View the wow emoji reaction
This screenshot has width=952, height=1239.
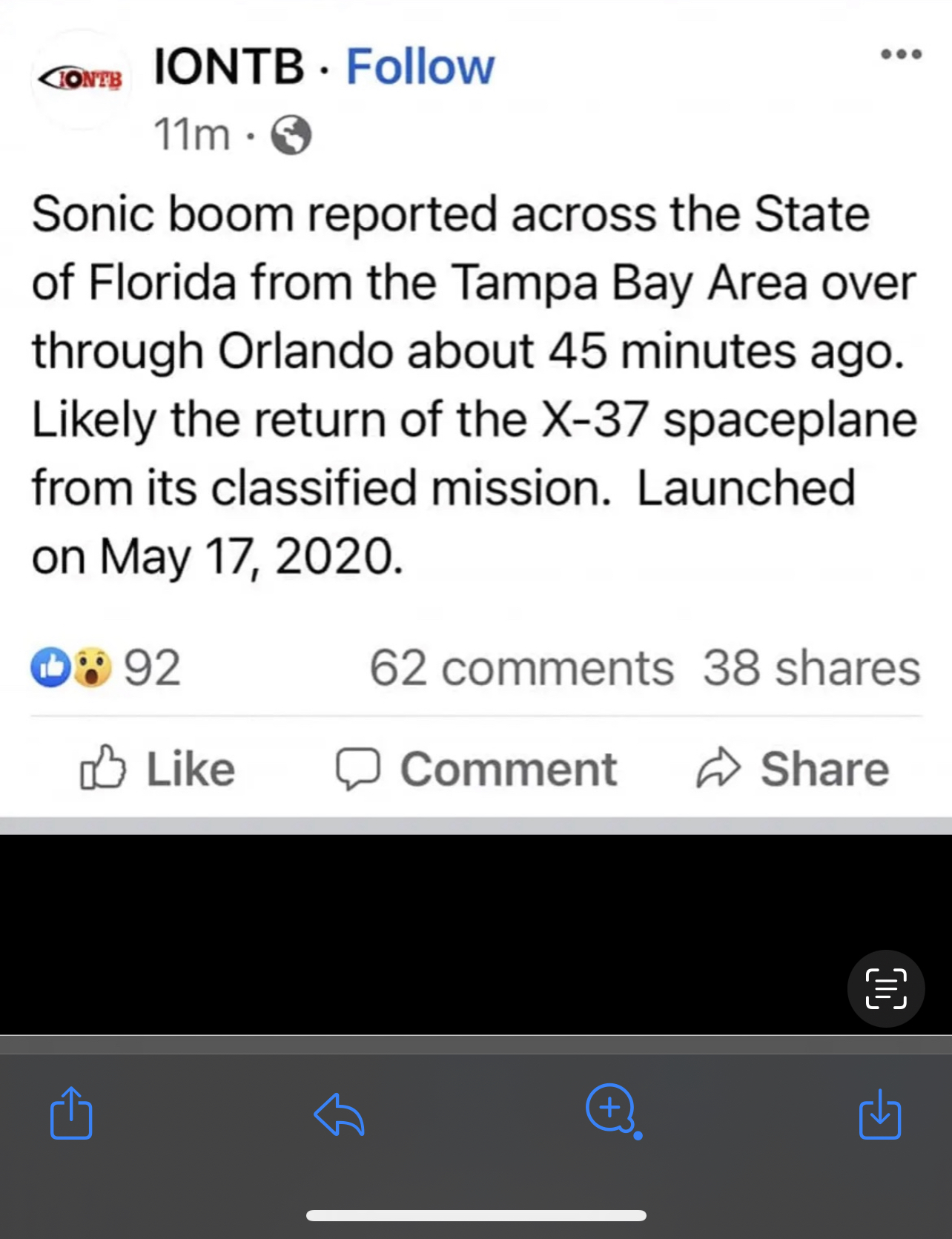[92, 667]
